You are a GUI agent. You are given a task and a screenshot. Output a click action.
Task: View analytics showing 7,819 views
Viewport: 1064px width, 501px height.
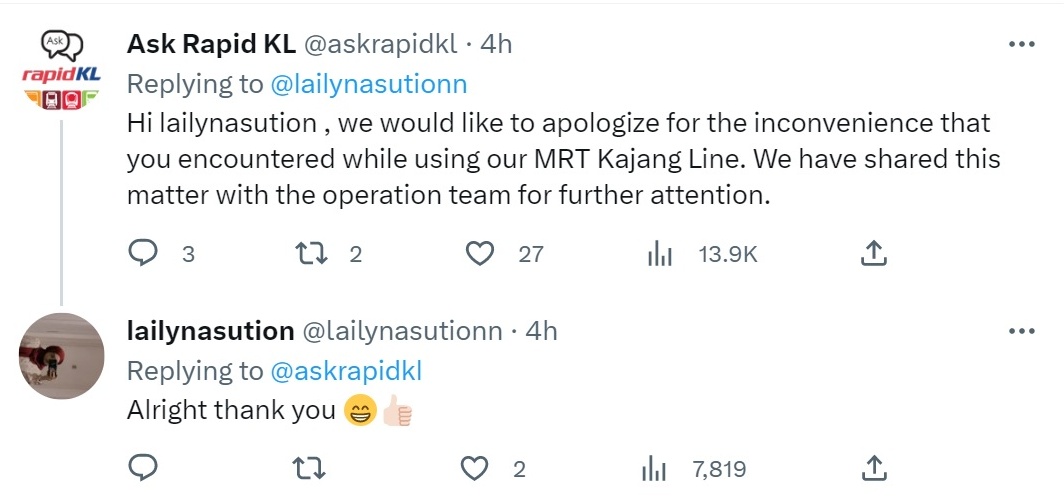653,469
